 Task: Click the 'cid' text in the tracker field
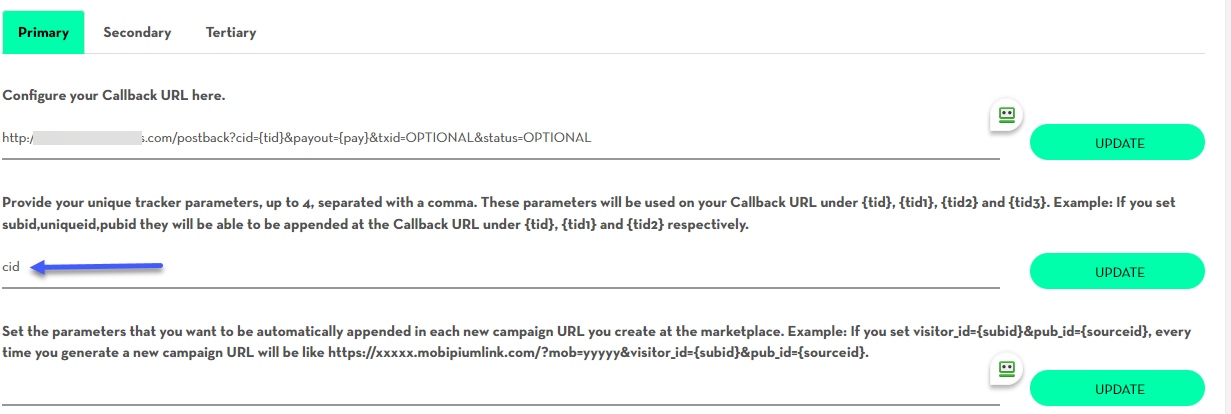click(11, 267)
